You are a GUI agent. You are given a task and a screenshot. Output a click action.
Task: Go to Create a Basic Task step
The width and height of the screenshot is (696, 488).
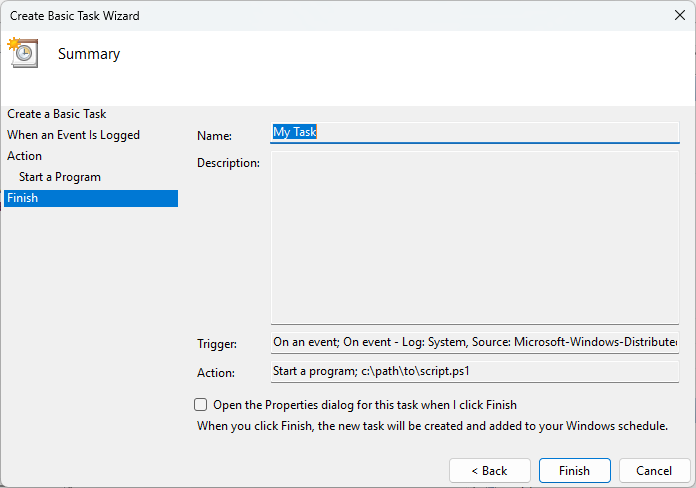click(56, 114)
